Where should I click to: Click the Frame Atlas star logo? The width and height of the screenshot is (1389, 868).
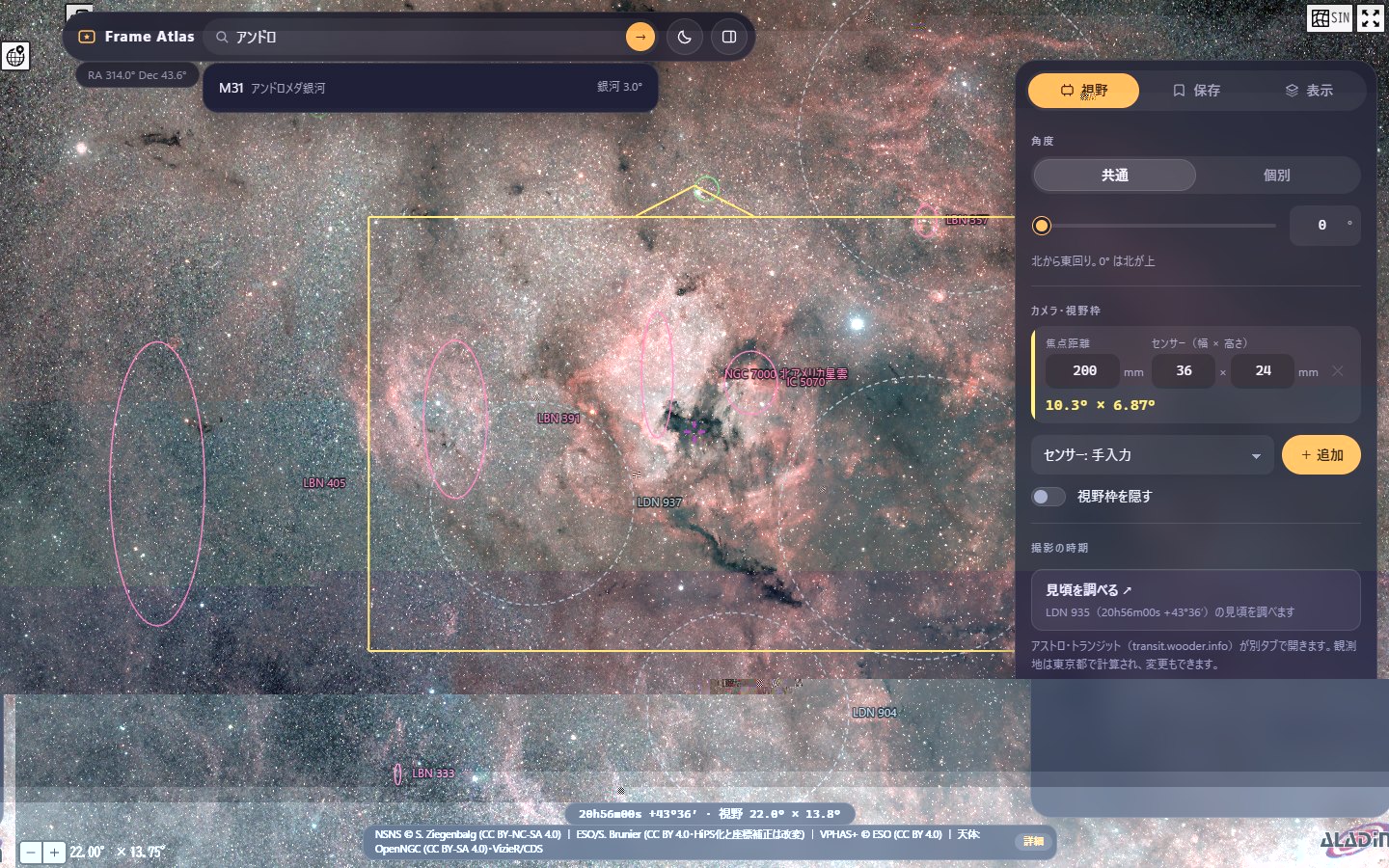pyautogui.click(x=87, y=37)
